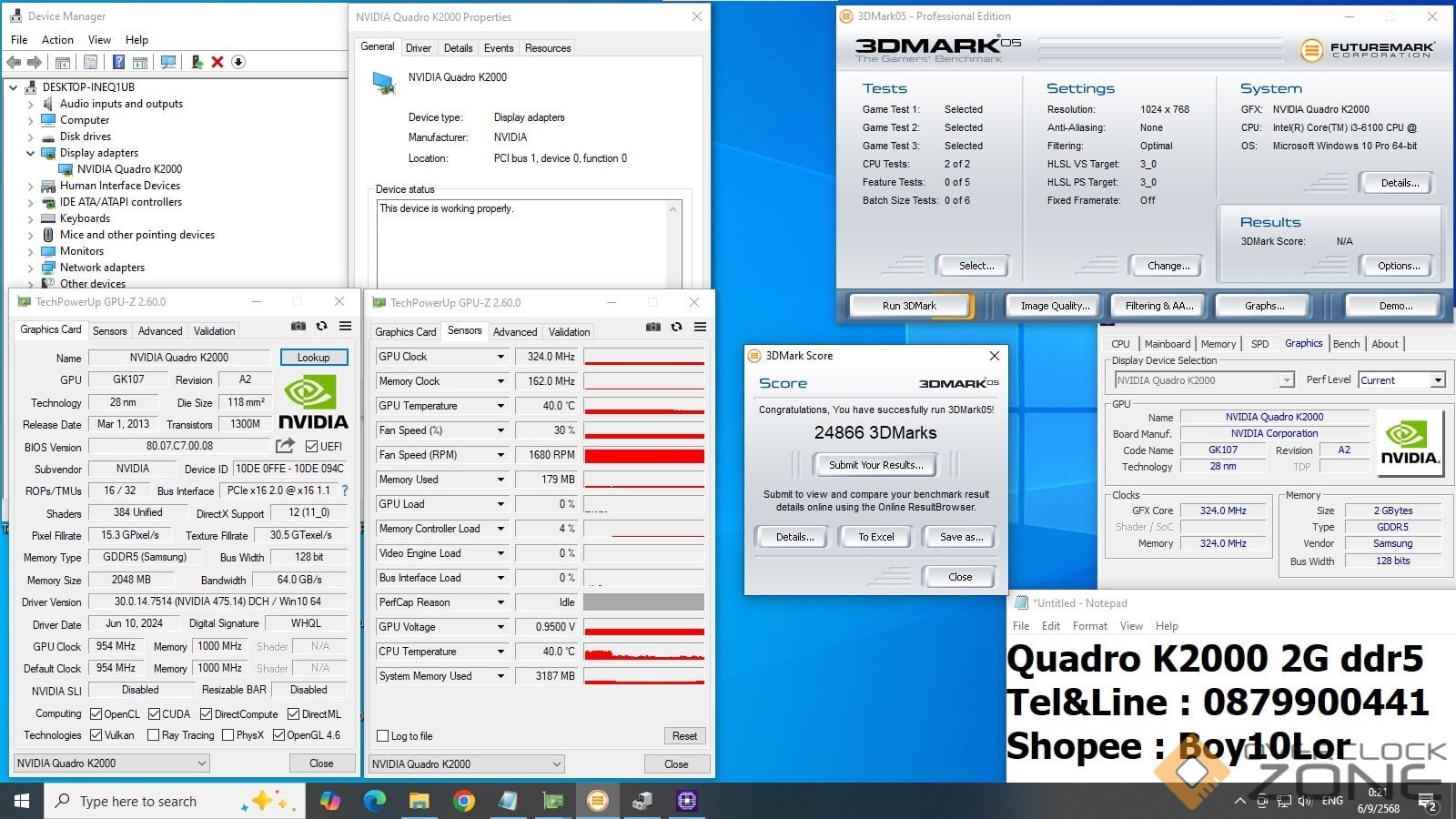Screen dimensions: 1456x819
Task: Click the Fan Speed RPM red graph
Action: (643, 455)
